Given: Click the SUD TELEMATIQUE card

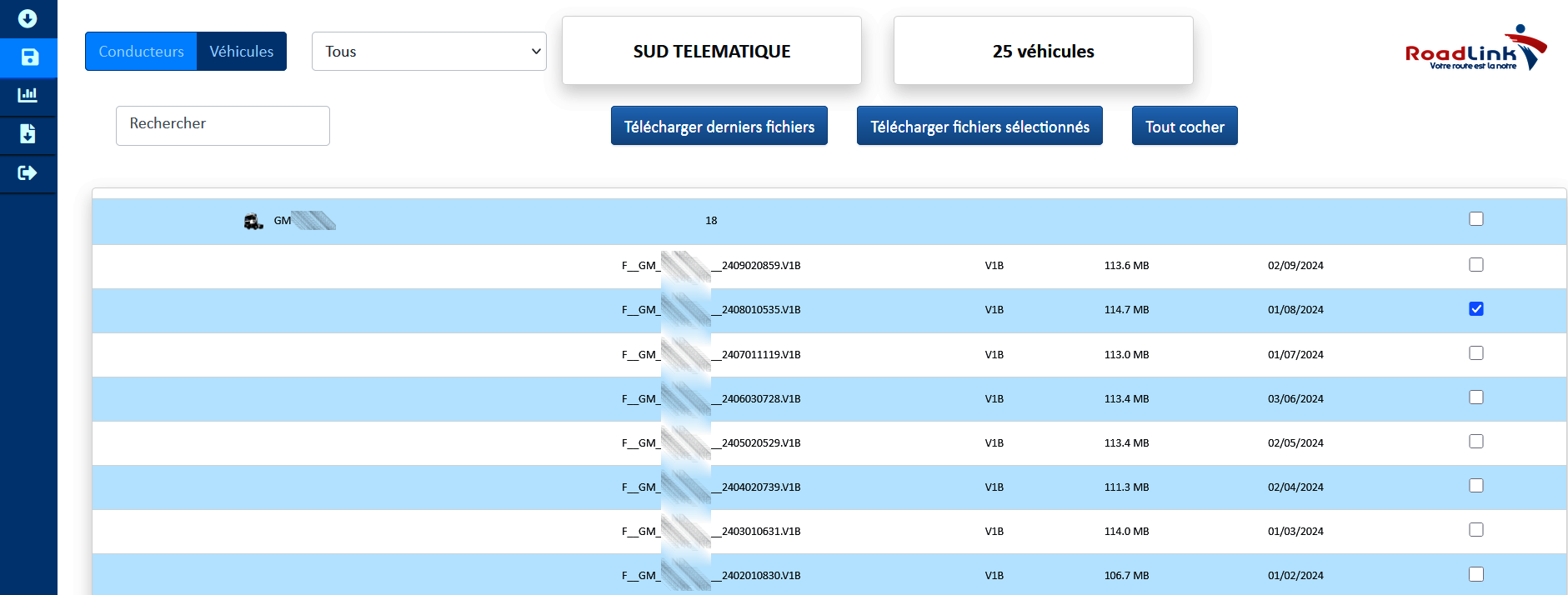Looking at the screenshot, I should pos(712,51).
